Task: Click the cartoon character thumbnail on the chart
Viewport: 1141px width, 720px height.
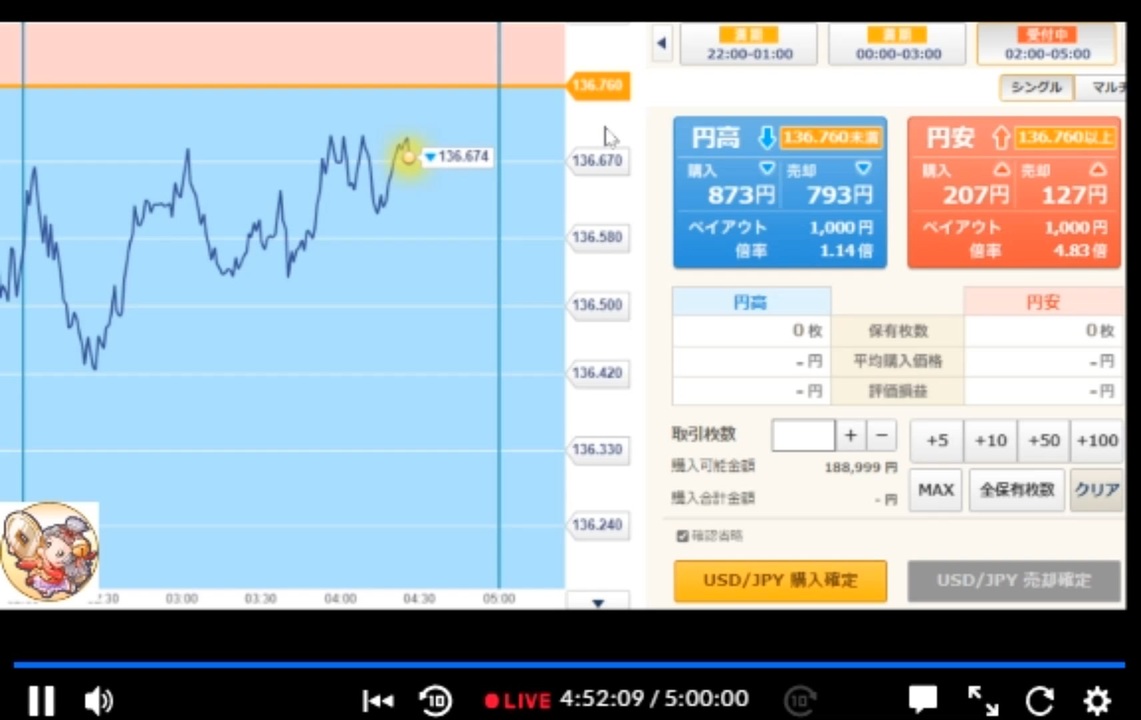Action: [x=49, y=552]
